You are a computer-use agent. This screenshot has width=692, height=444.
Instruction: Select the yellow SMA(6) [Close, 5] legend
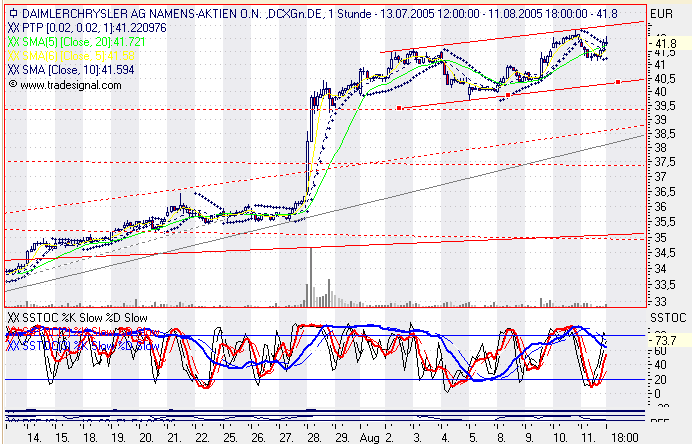71,56
